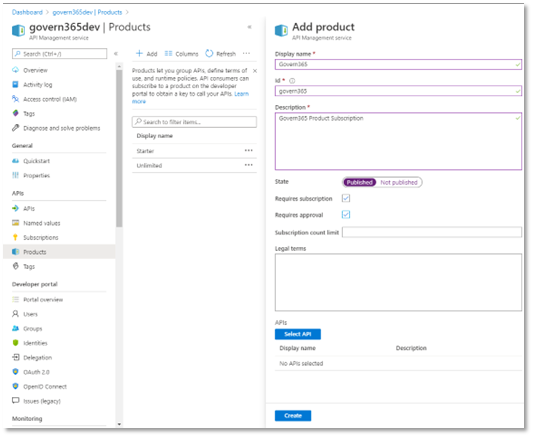Screen dimensions: 533x437
Task: Click the Display name input field
Action: [x=398, y=64]
